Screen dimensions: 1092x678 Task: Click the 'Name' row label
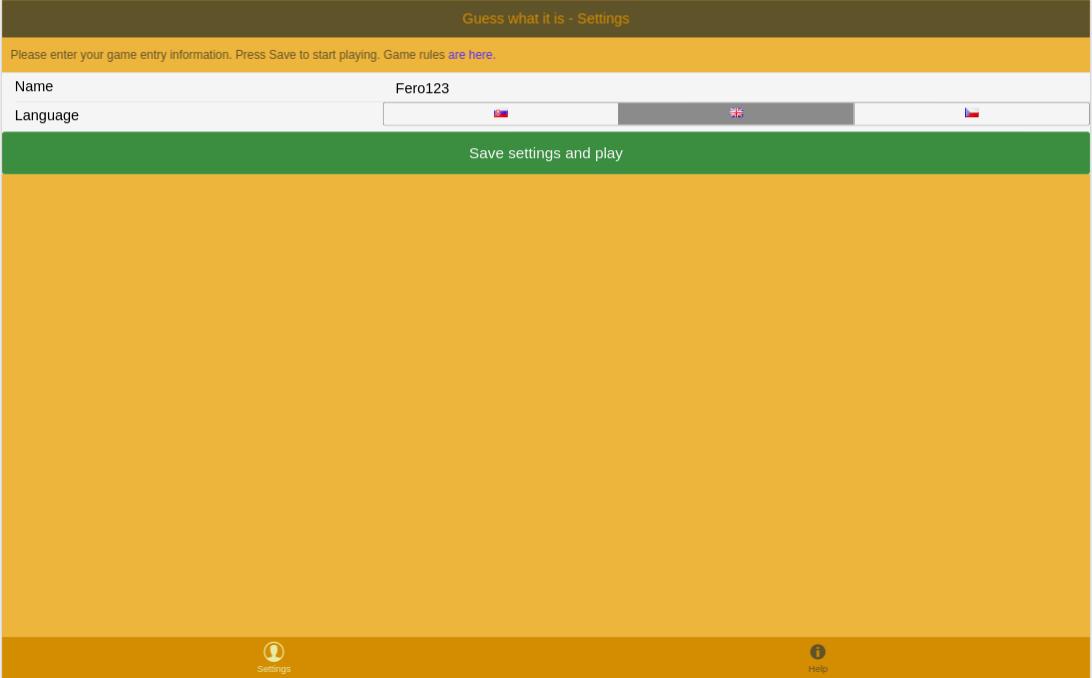(x=34, y=87)
